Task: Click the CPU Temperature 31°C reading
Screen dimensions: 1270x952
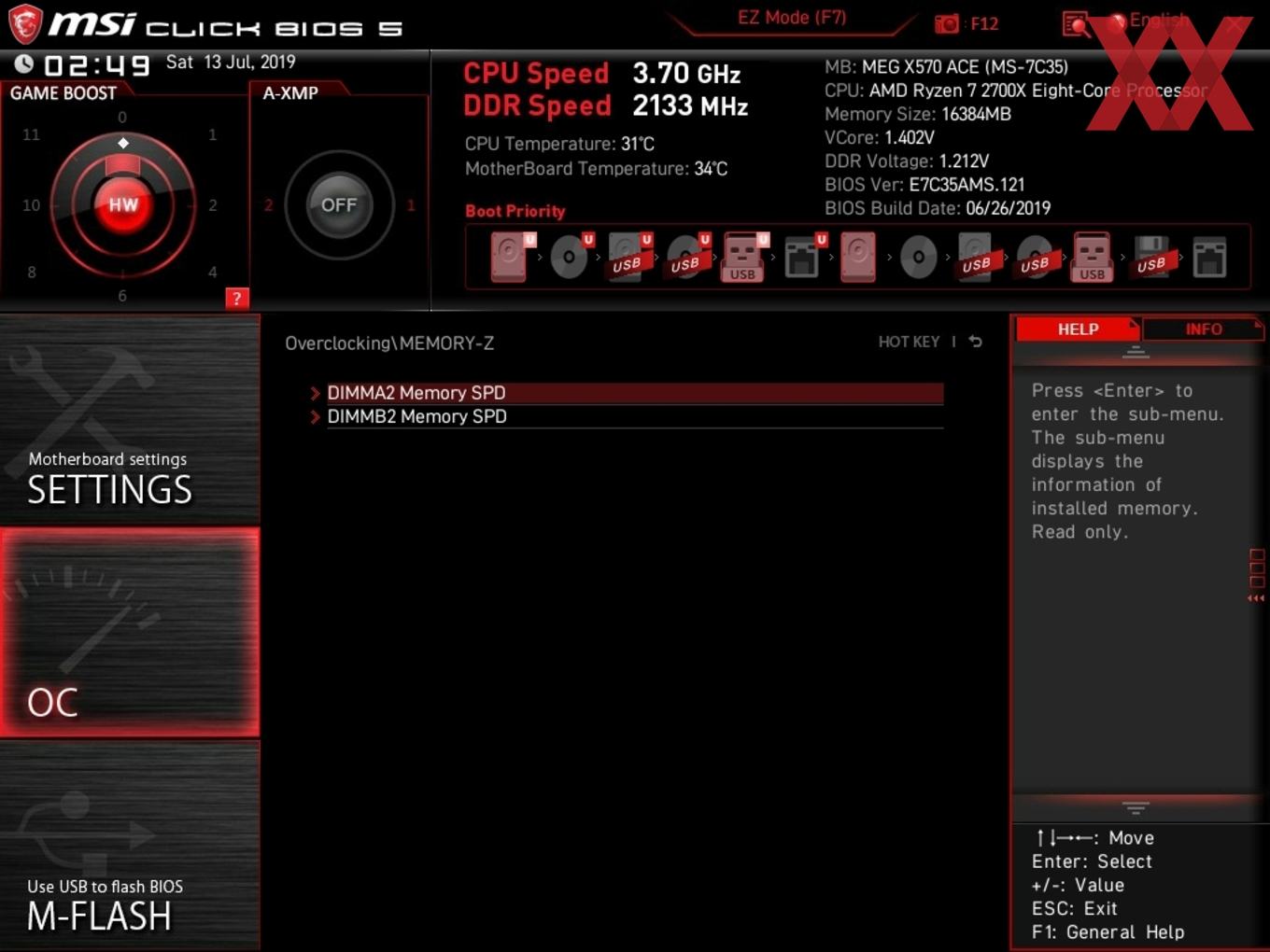Action: [x=559, y=144]
